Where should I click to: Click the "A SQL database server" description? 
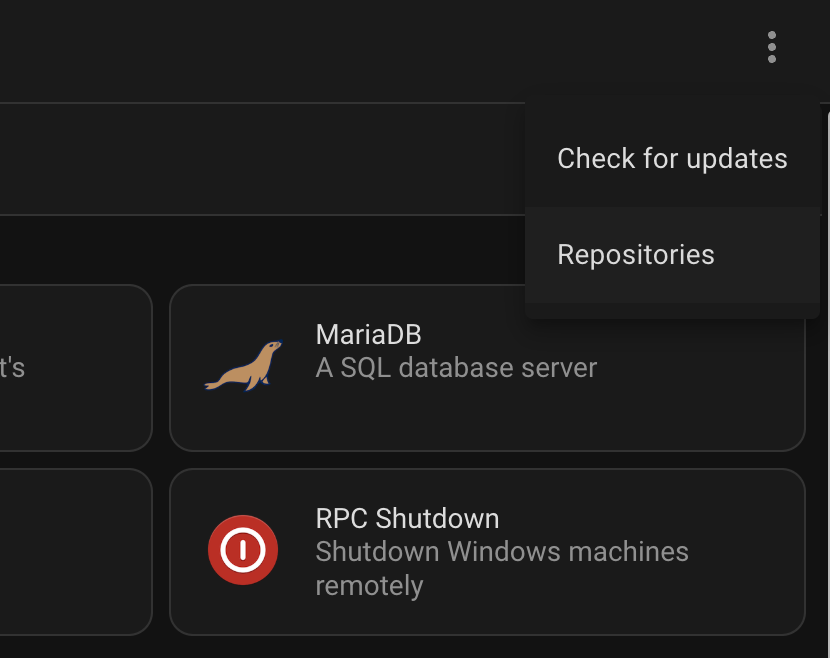point(456,368)
